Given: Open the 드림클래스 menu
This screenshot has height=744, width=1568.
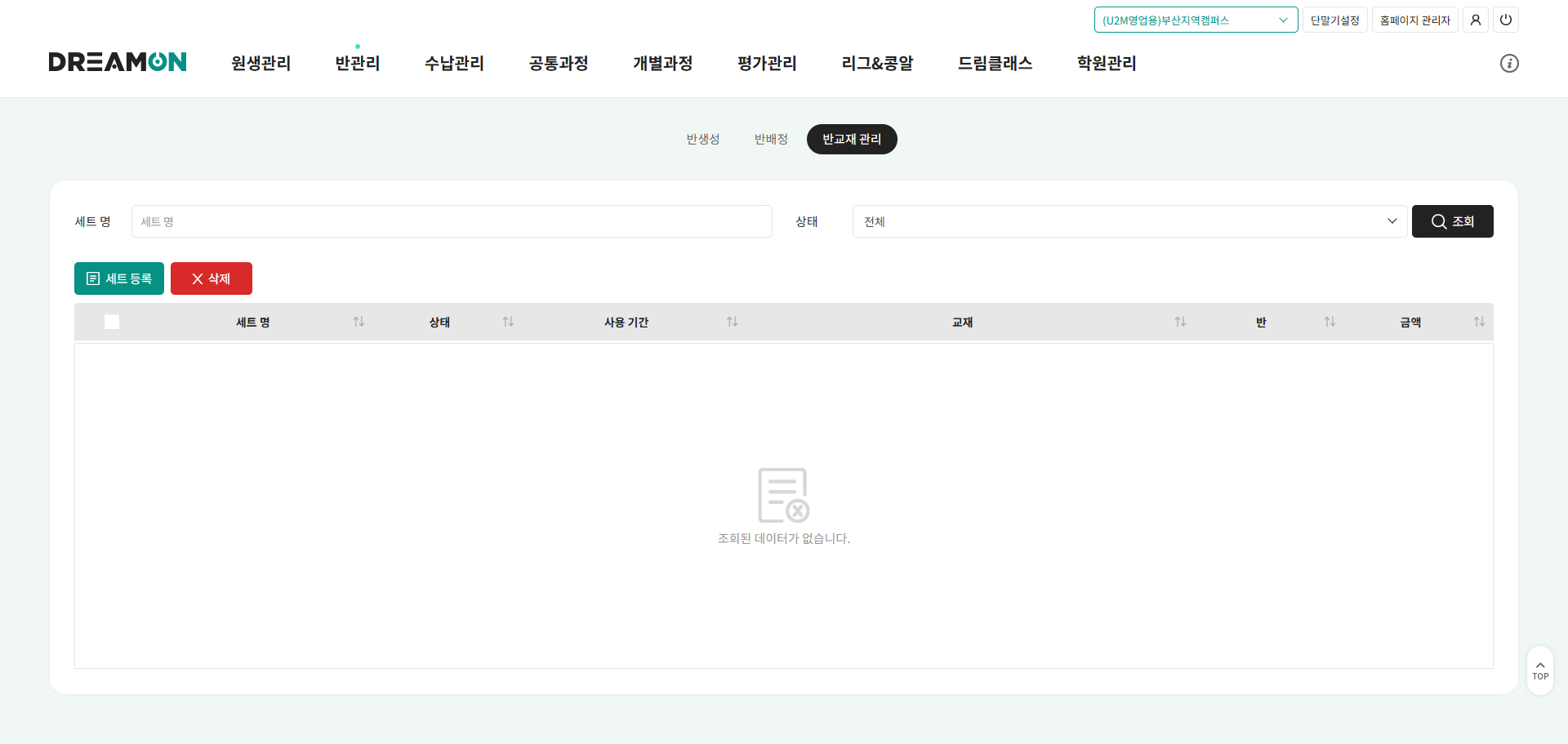Looking at the screenshot, I should point(995,63).
